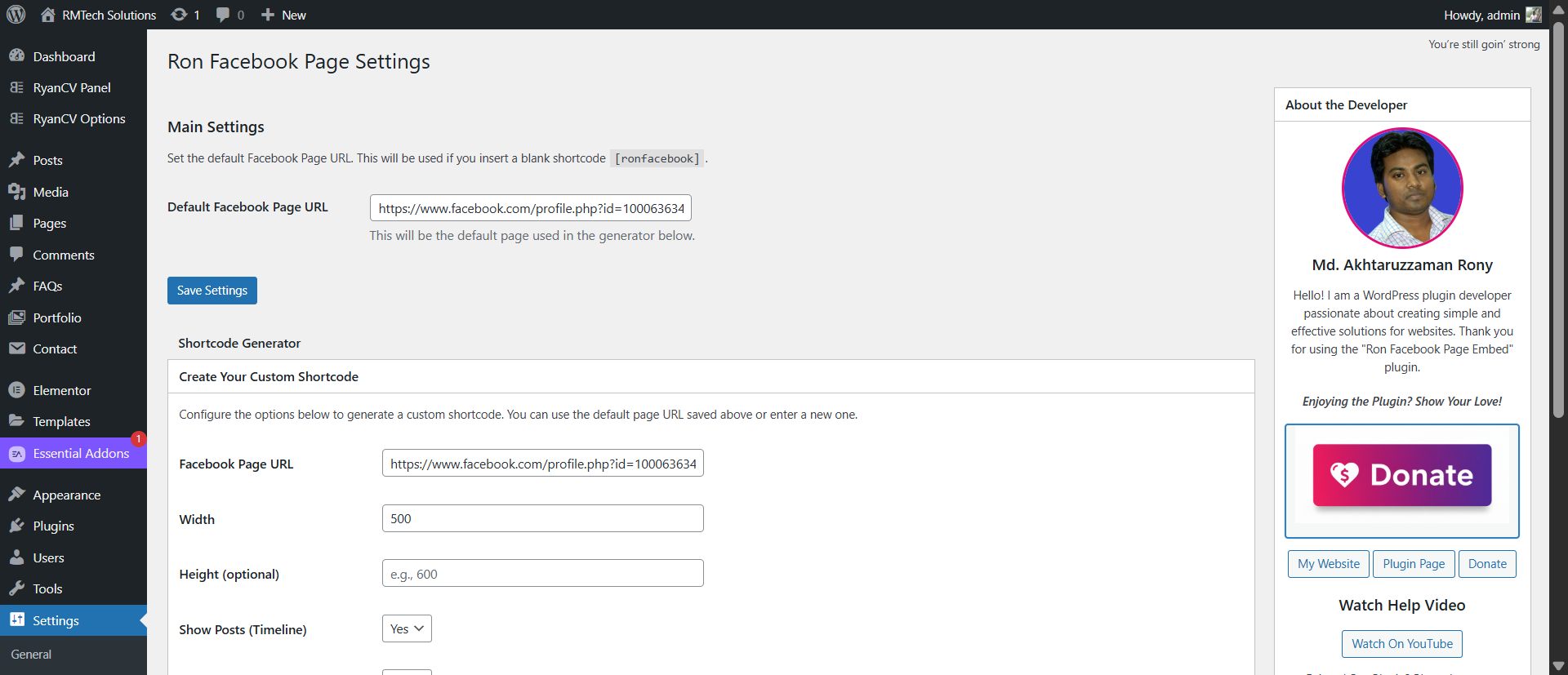The width and height of the screenshot is (1568, 675).
Task: Select the General settings submenu
Action: [x=31, y=655]
